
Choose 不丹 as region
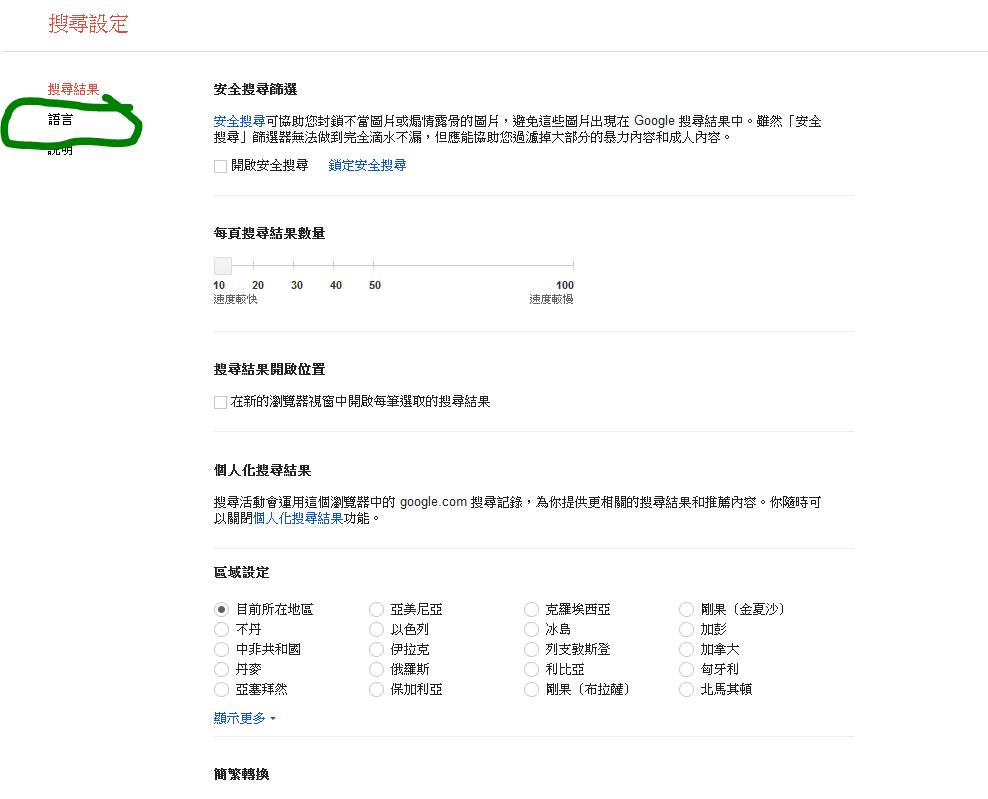(x=222, y=629)
